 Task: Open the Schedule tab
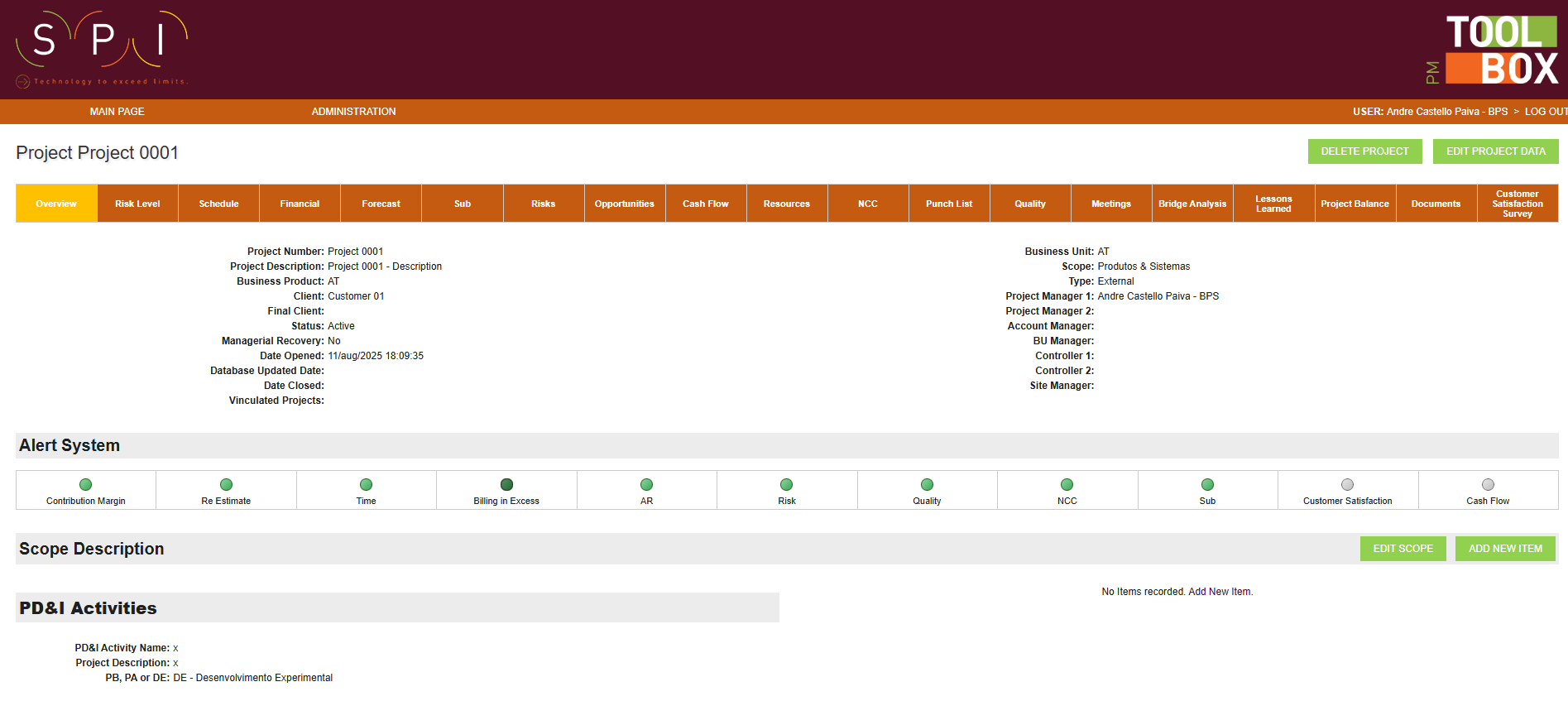pos(218,204)
